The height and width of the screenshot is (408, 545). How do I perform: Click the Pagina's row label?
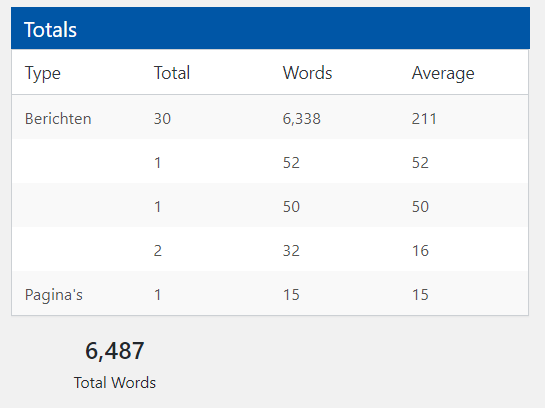[54, 295]
